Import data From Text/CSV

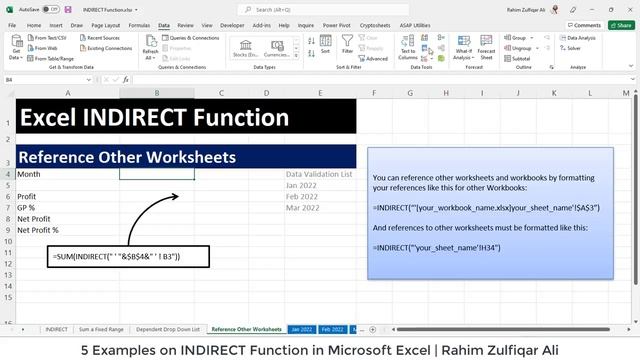pyautogui.click(x=47, y=38)
